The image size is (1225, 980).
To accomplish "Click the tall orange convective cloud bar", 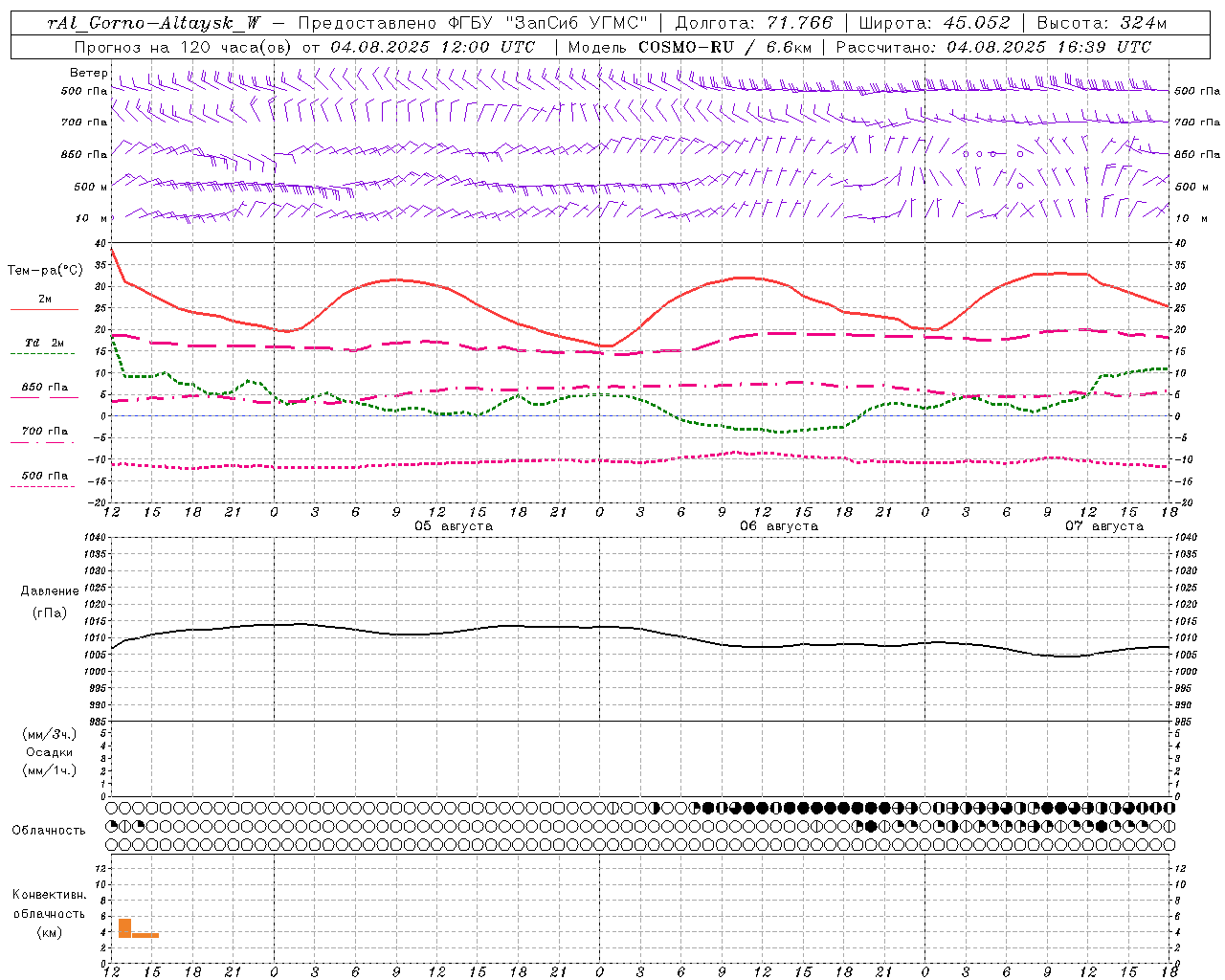I will pyautogui.click(x=124, y=927).
